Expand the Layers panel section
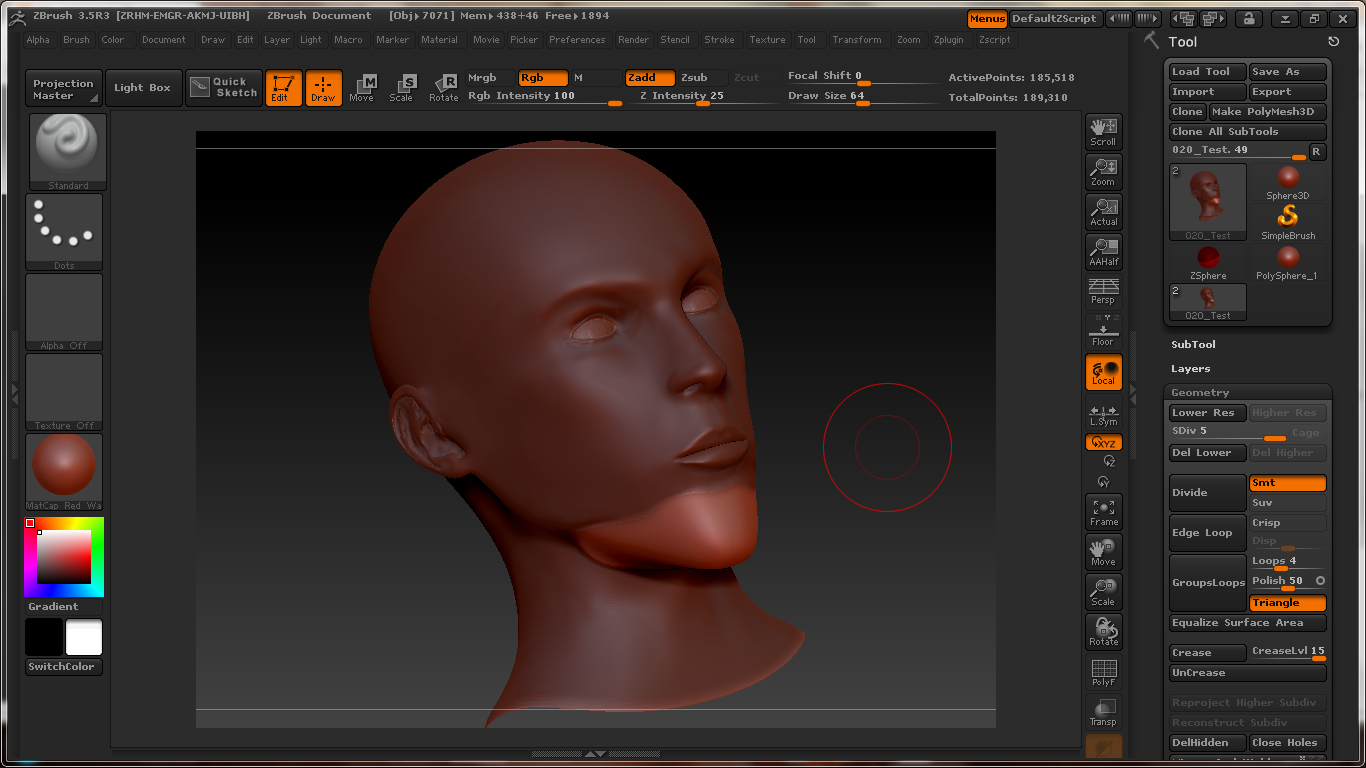The height and width of the screenshot is (768, 1366). pyautogui.click(x=1190, y=368)
